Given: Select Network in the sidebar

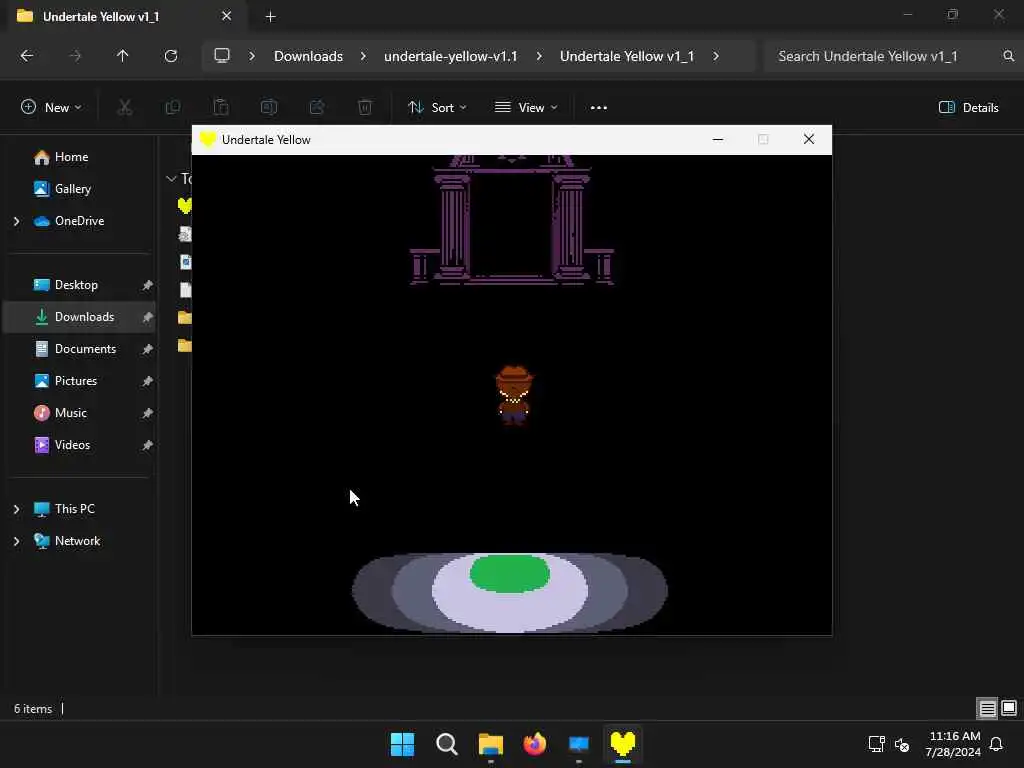Looking at the screenshot, I should point(80,541).
